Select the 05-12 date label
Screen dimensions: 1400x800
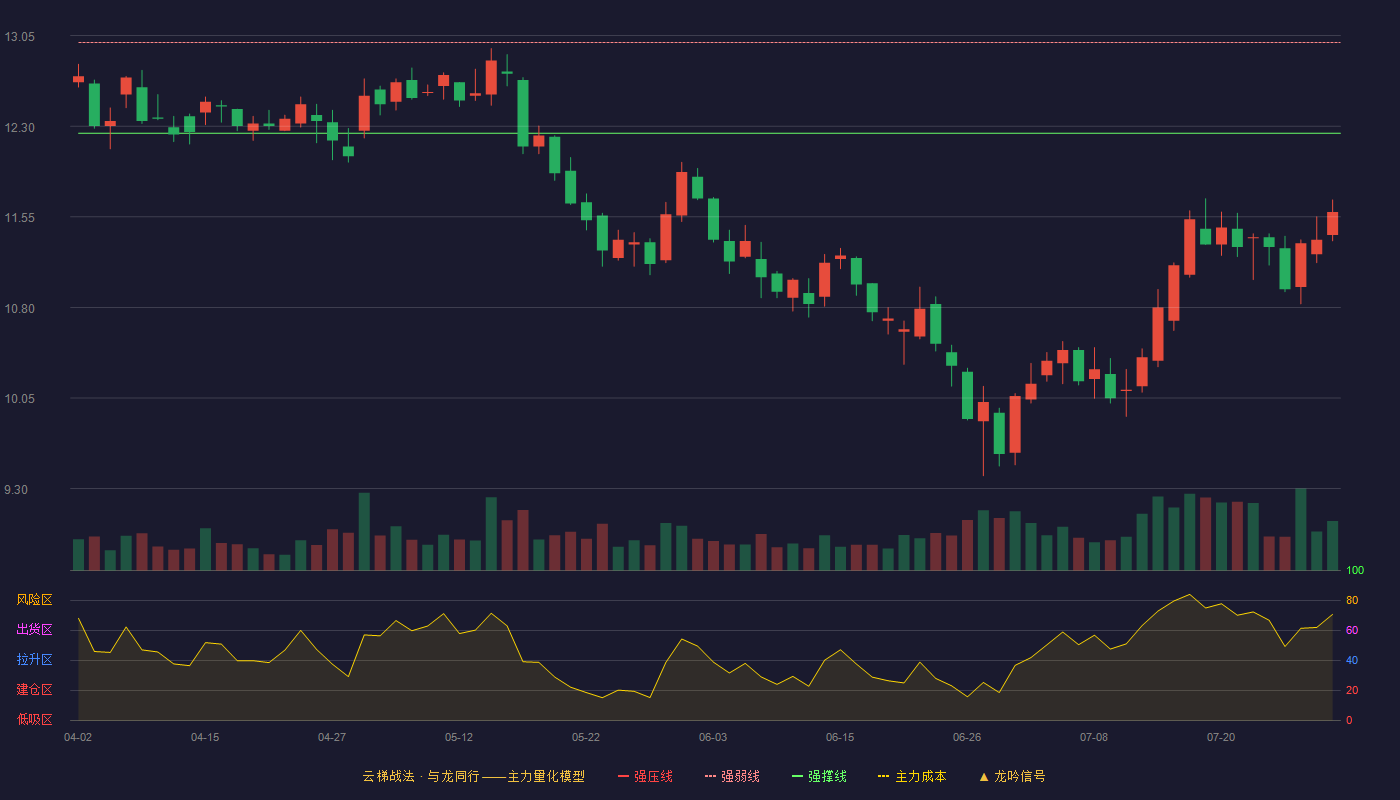[x=459, y=737]
